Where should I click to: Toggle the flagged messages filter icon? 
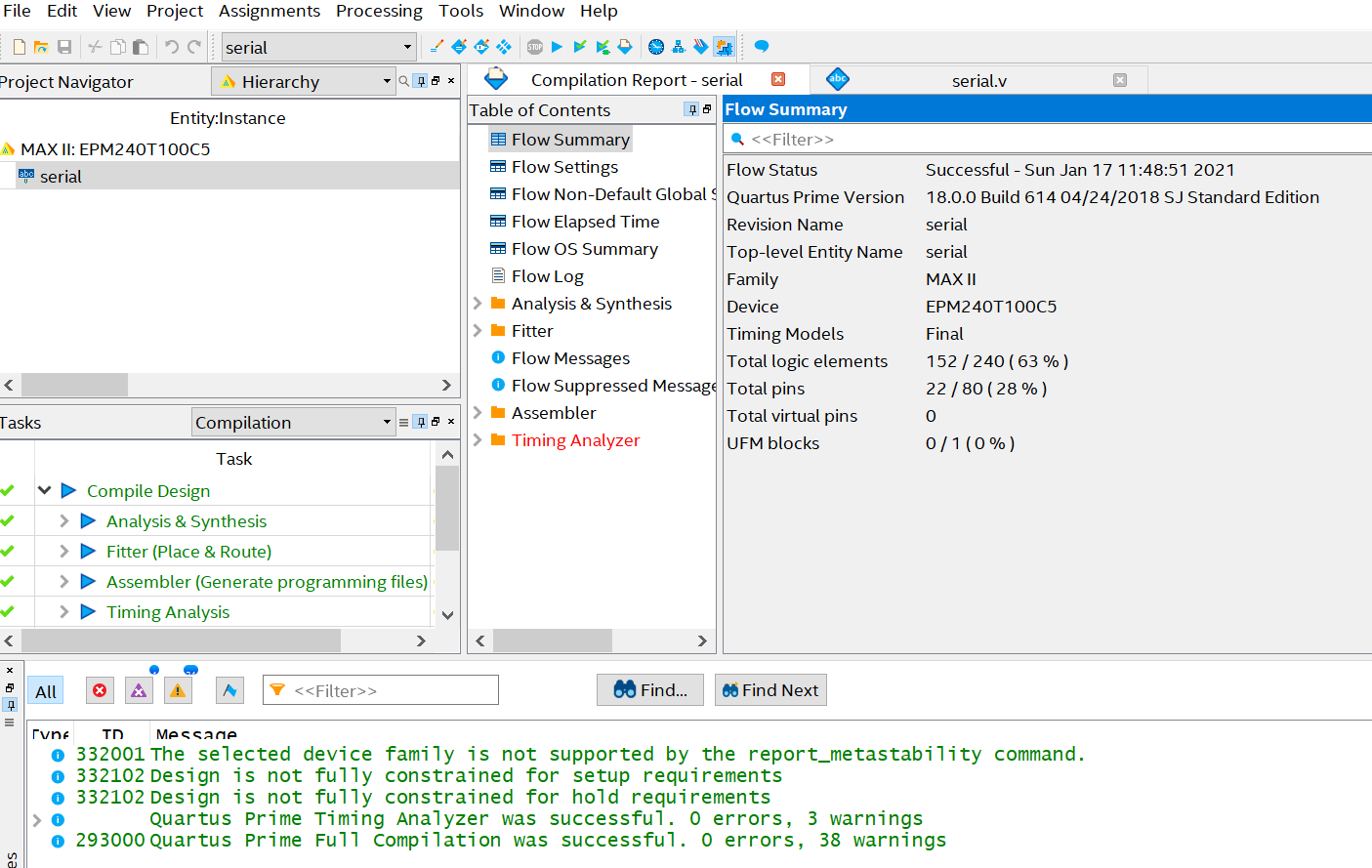pos(229,690)
